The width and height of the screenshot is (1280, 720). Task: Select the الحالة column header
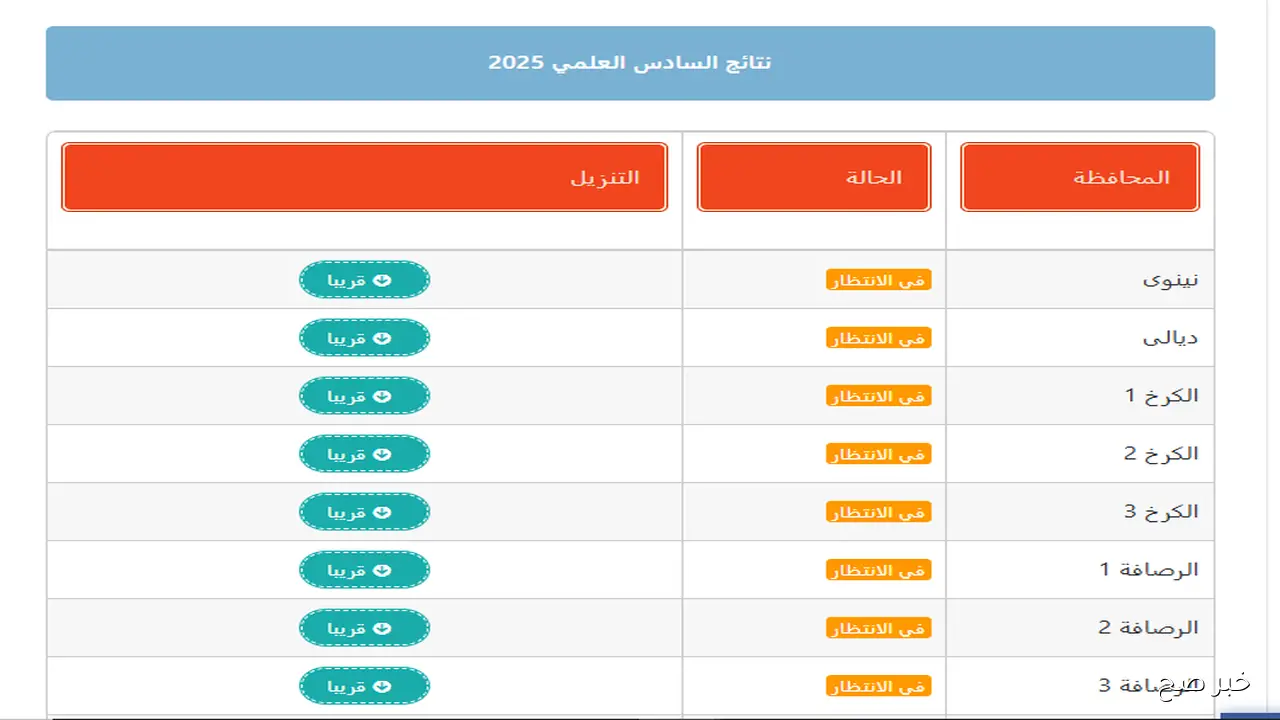[813, 177]
